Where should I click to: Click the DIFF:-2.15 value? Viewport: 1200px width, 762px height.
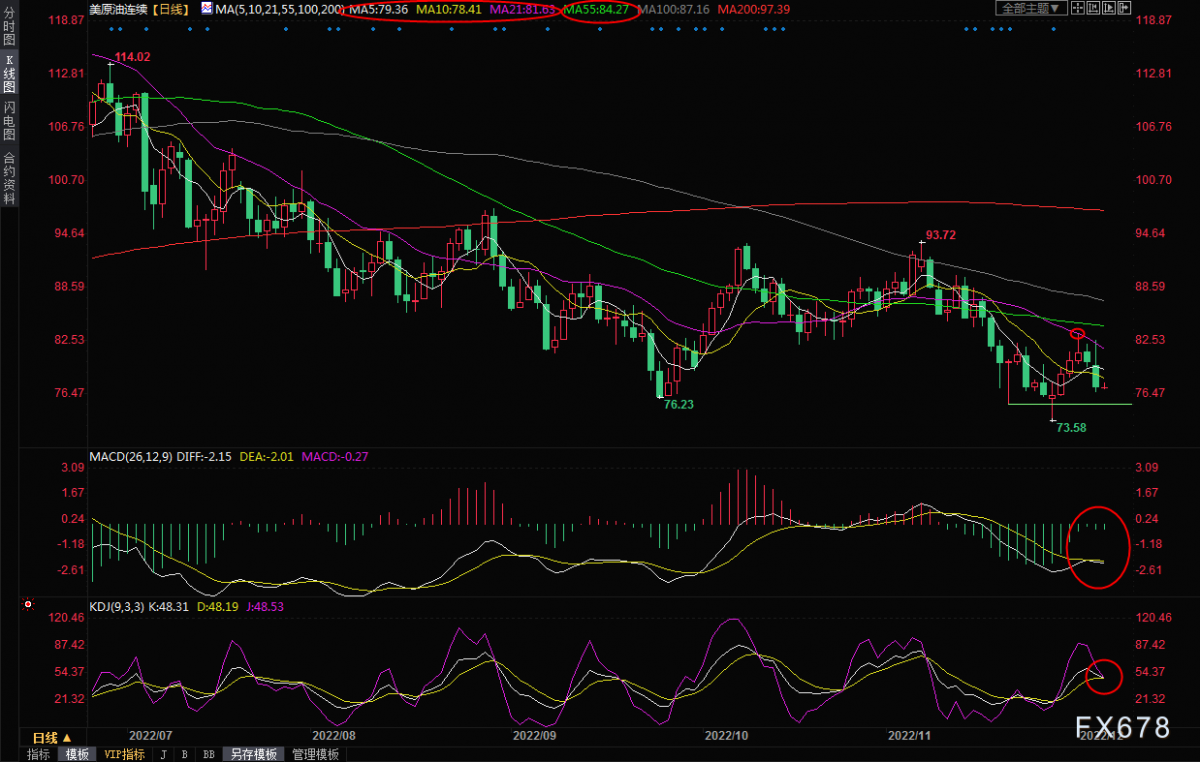pyautogui.click(x=202, y=457)
